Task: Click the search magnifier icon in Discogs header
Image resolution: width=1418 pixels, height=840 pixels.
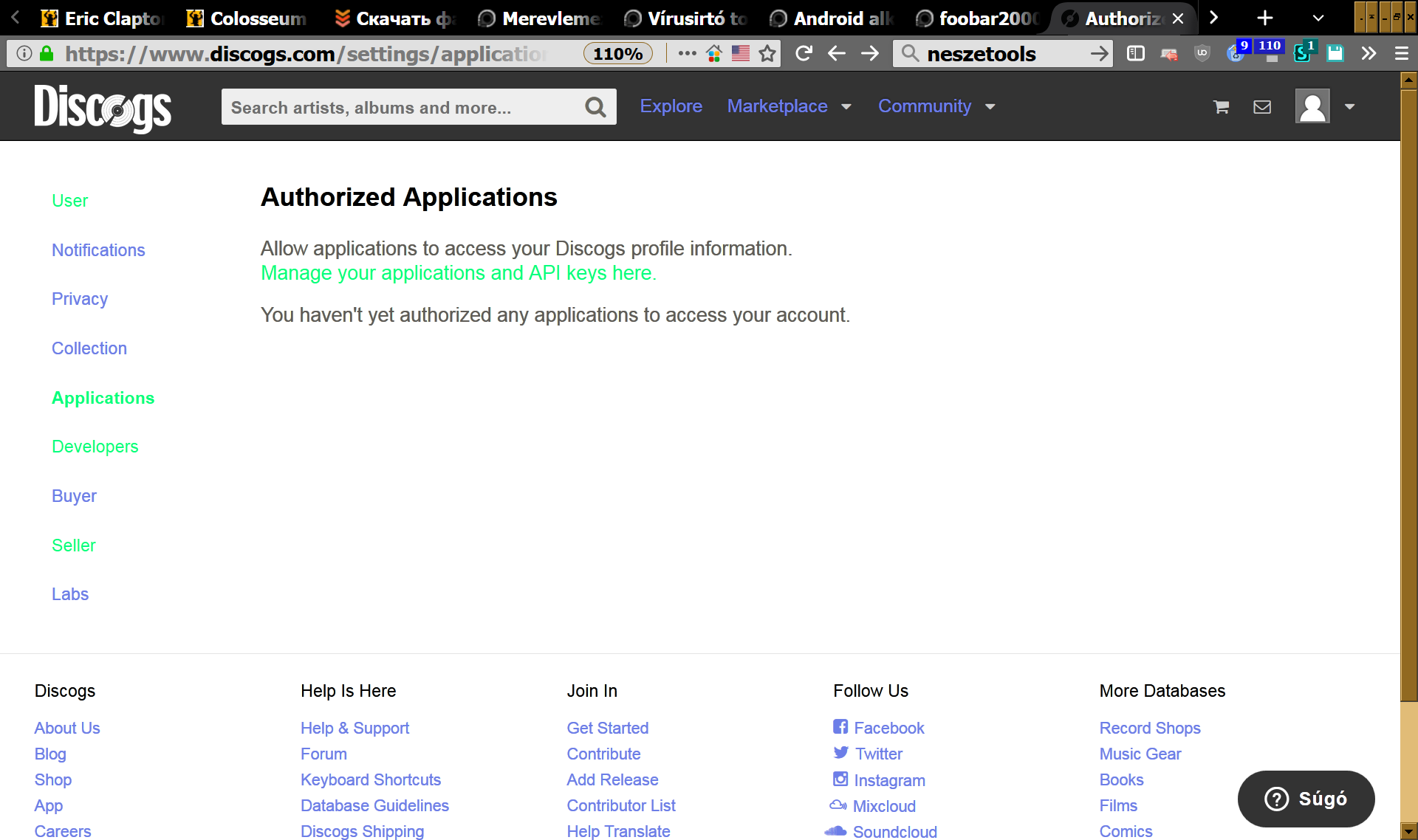Action: [595, 108]
